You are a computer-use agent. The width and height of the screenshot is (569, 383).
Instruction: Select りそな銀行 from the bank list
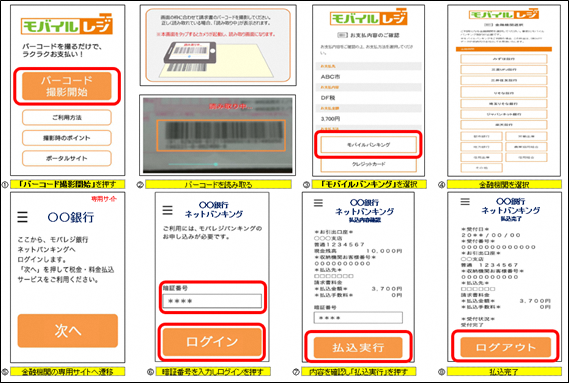point(504,92)
